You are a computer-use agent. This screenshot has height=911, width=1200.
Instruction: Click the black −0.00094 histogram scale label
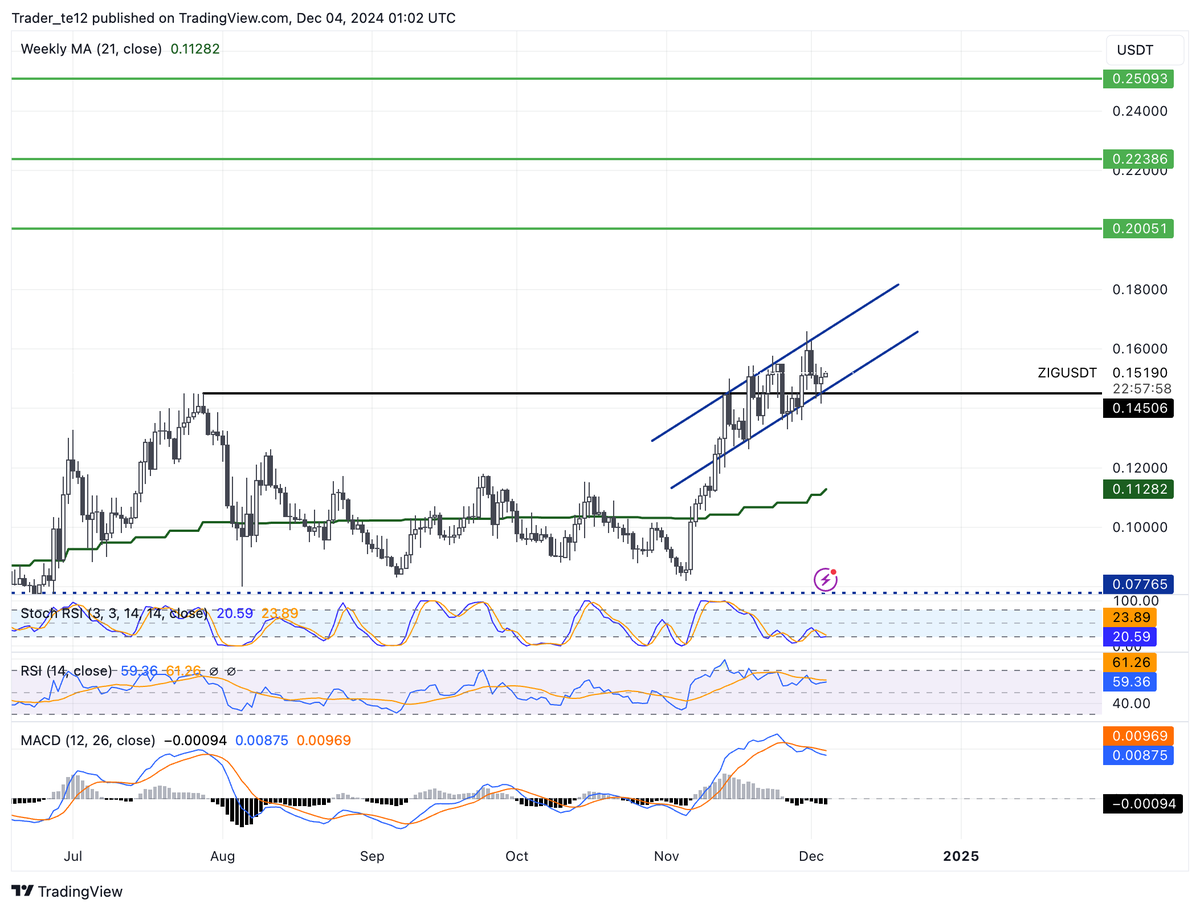[x=1141, y=803]
